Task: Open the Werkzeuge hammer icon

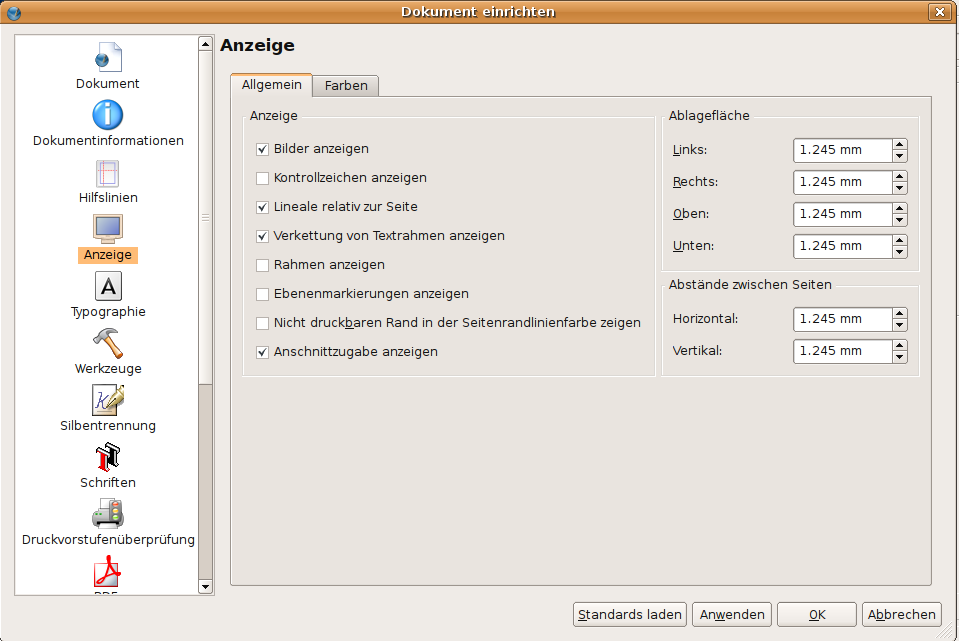Action: [108, 344]
